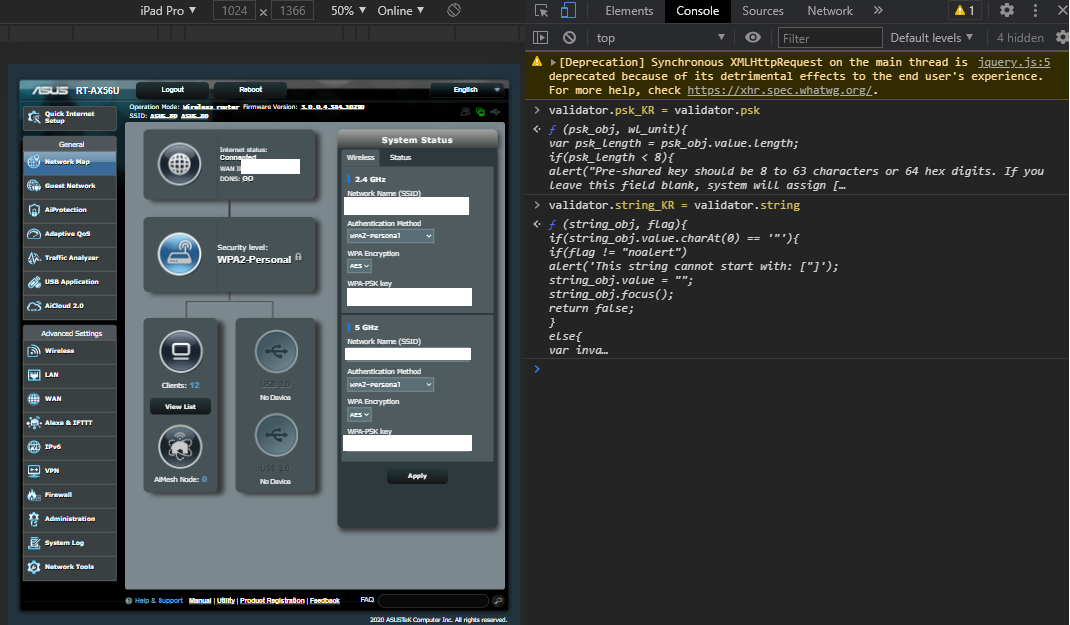Select the router icon in network map
The image size is (1070, 625).
pyautogui.click(x=179, y=254)
